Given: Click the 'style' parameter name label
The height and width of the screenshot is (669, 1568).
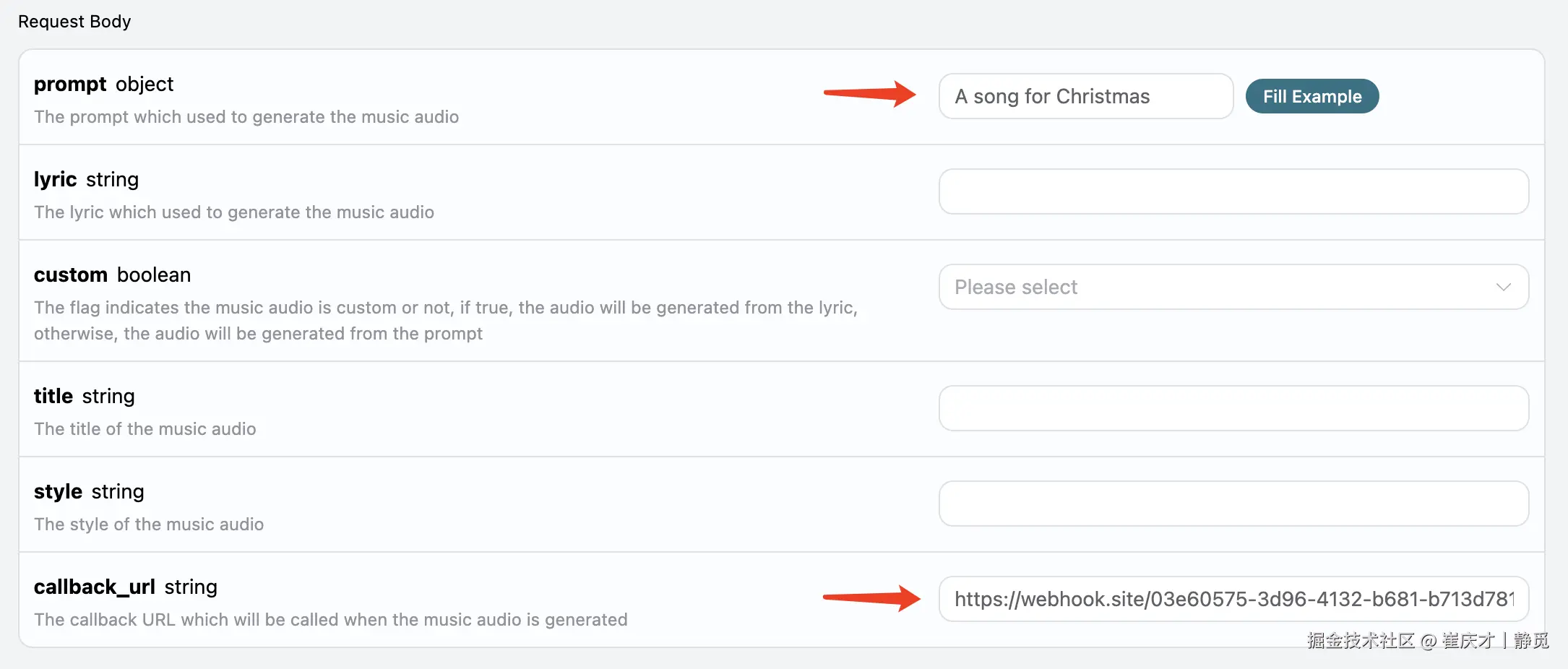Looking at the screenshot, I should (x=58, y=492).
